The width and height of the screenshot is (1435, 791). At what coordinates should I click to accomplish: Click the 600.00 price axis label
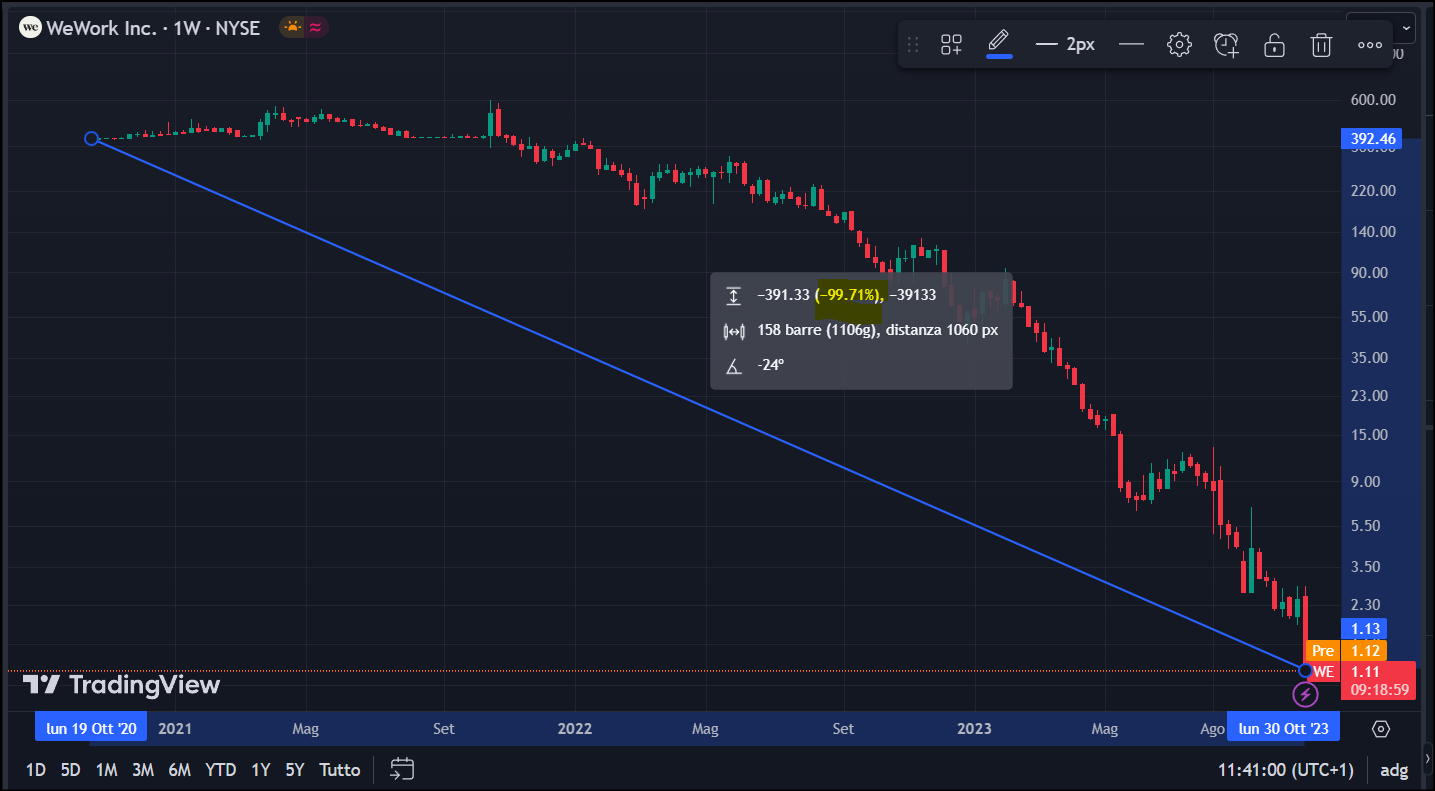tap(1372, 100)
